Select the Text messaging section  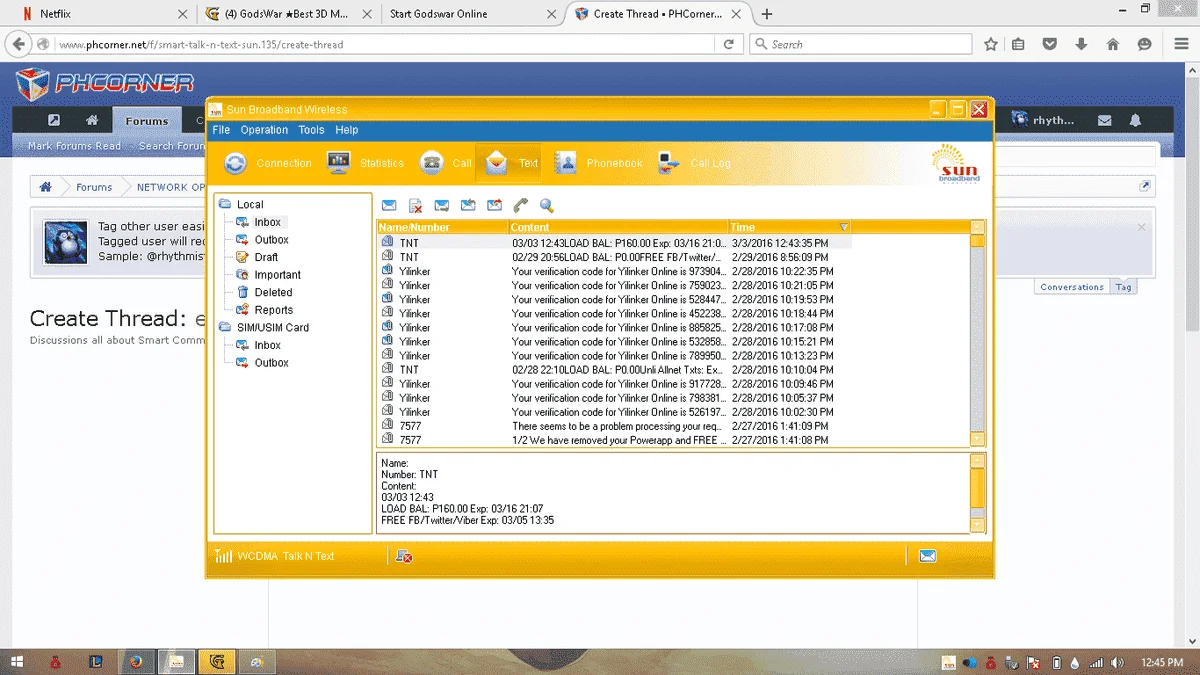[511, 163]
